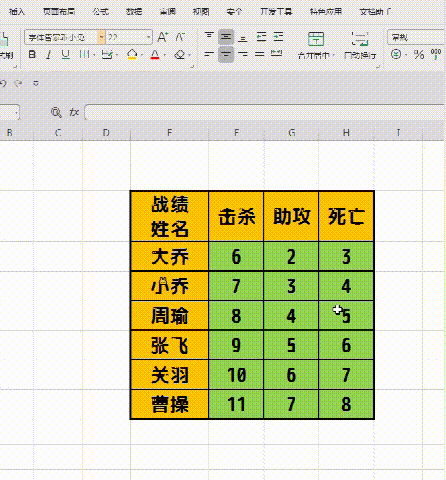This screenshot has height=480, width=446.
Task: Toggle italic formatting
Action: [49, 54]
